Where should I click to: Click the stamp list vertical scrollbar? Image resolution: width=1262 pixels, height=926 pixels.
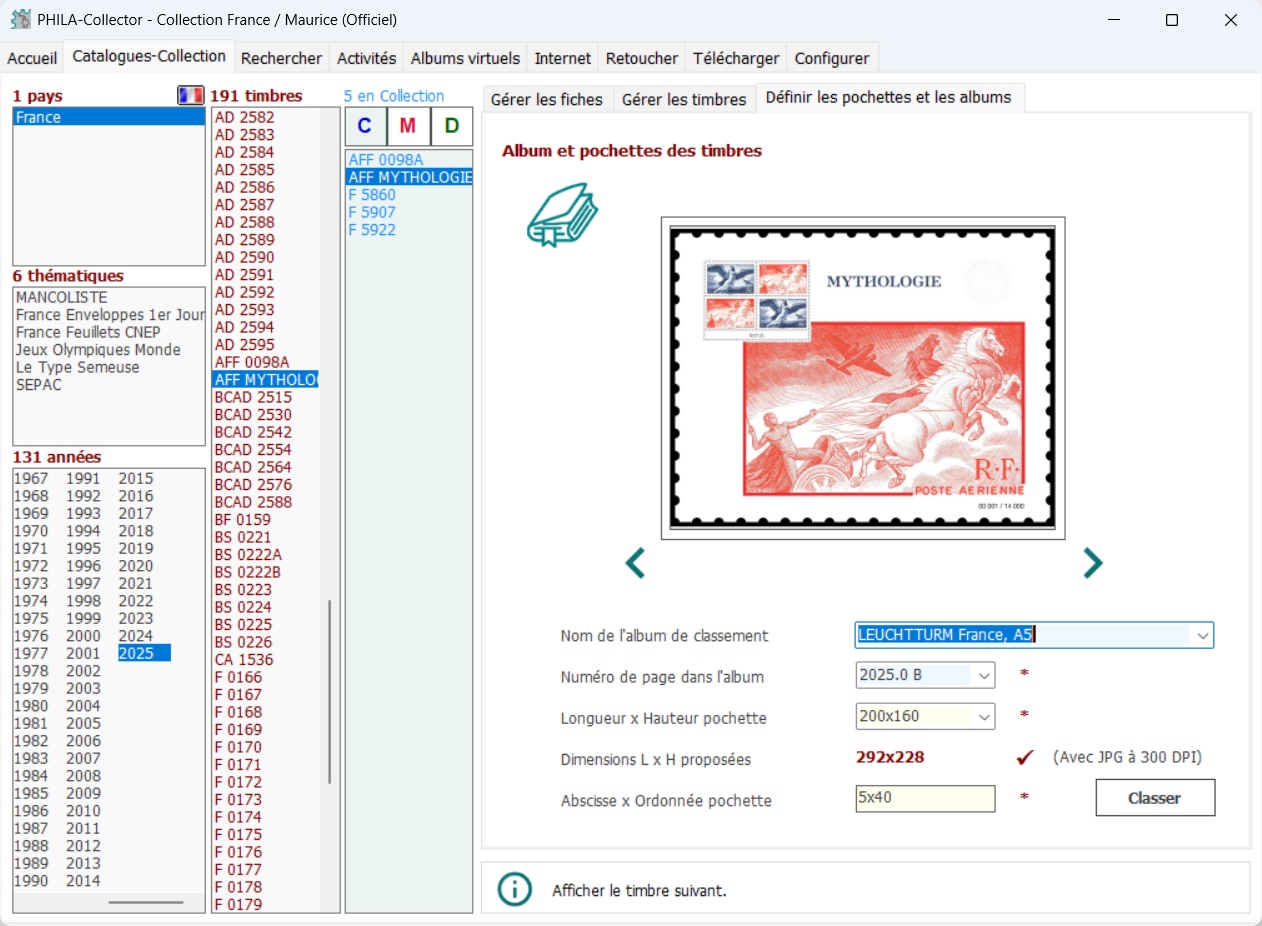[329, 690]
